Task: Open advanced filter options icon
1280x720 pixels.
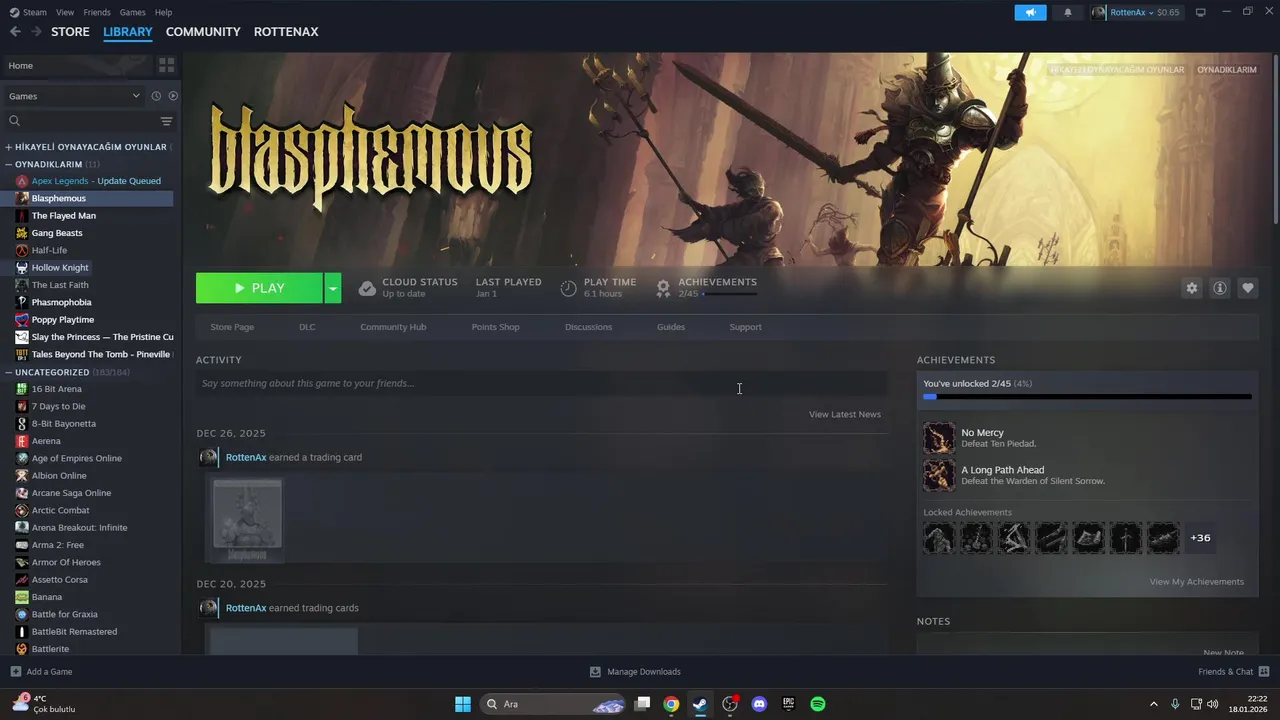Action: click(166, 121)
